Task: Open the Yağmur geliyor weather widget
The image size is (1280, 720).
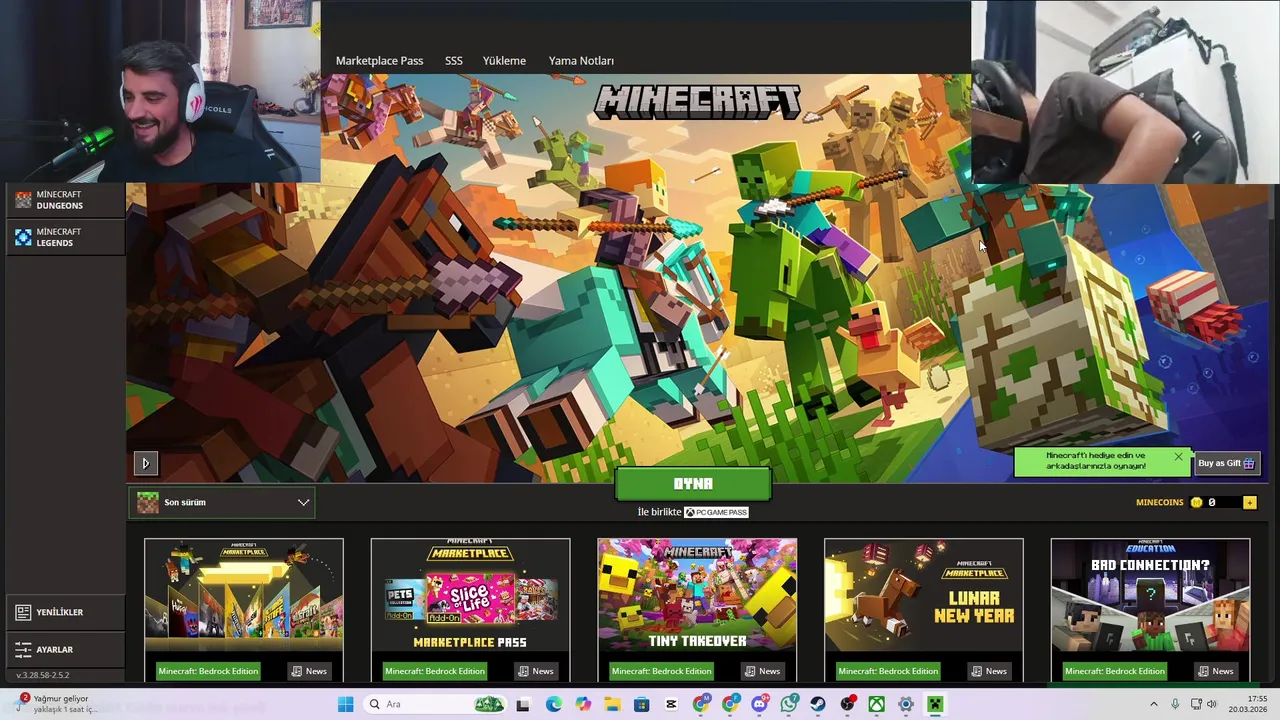Action: (x=58, y=704)
